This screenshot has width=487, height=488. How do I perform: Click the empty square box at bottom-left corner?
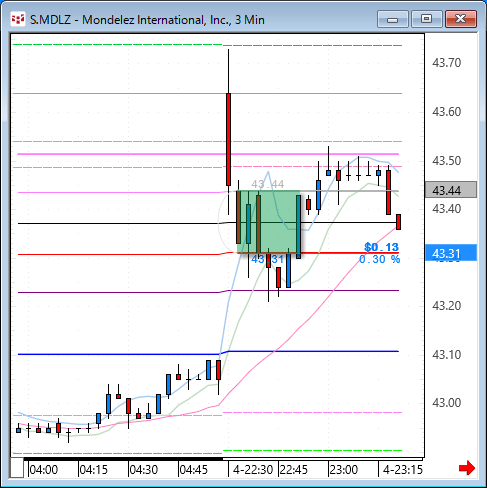(x=17, y=468)
